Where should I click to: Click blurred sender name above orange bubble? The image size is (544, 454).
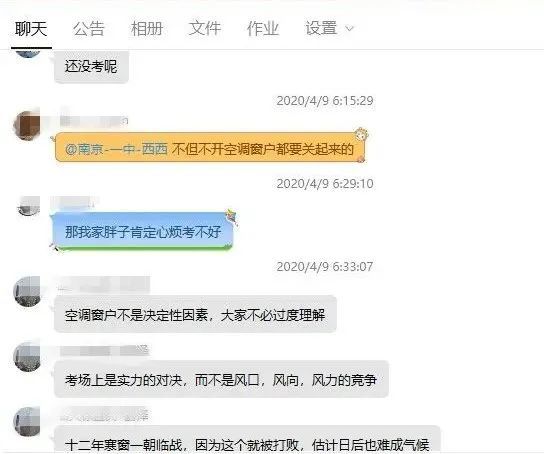94,121
